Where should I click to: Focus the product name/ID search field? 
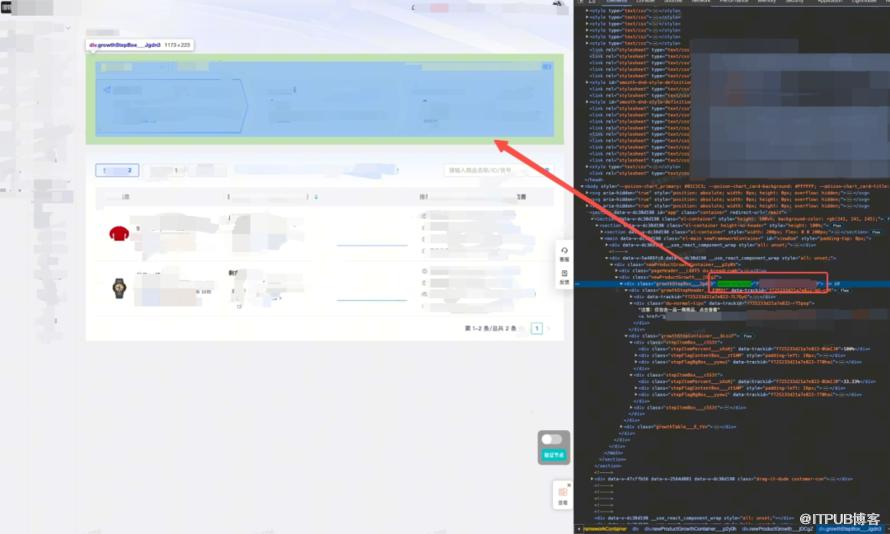coord(488,170)
